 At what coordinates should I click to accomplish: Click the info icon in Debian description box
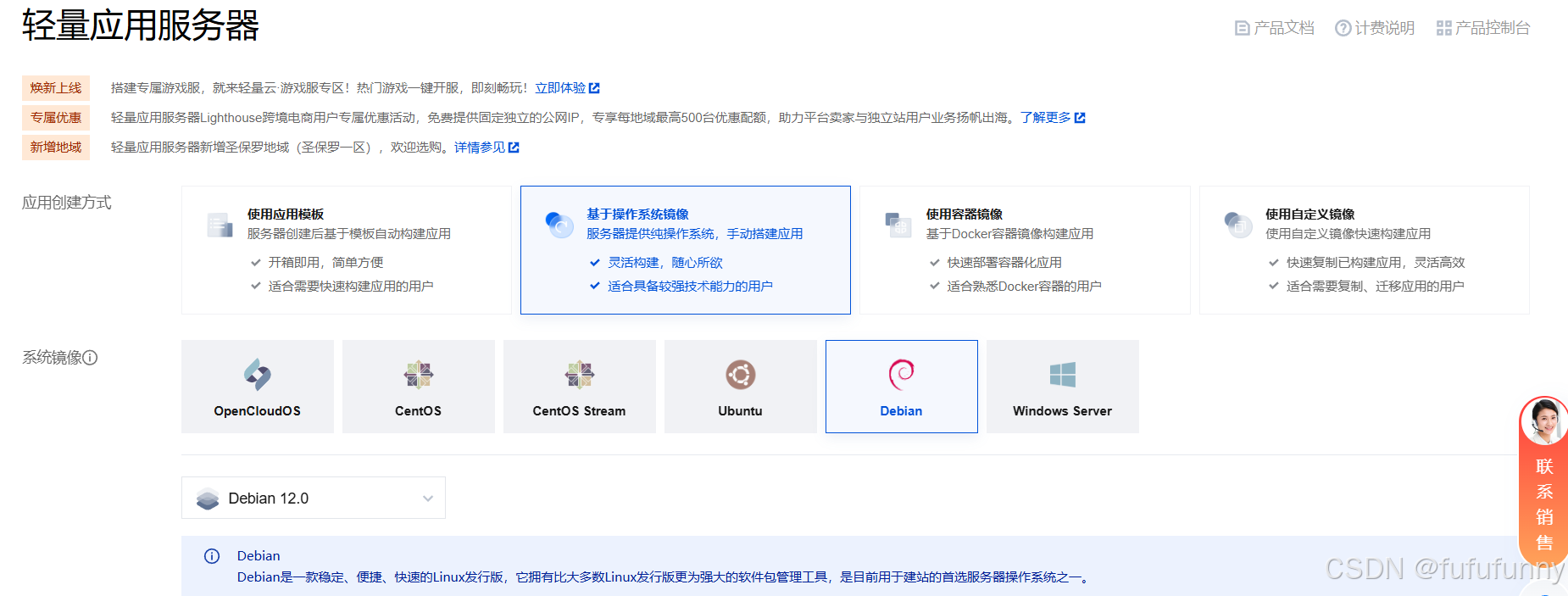pyautogui.click(x=212, y=556)
